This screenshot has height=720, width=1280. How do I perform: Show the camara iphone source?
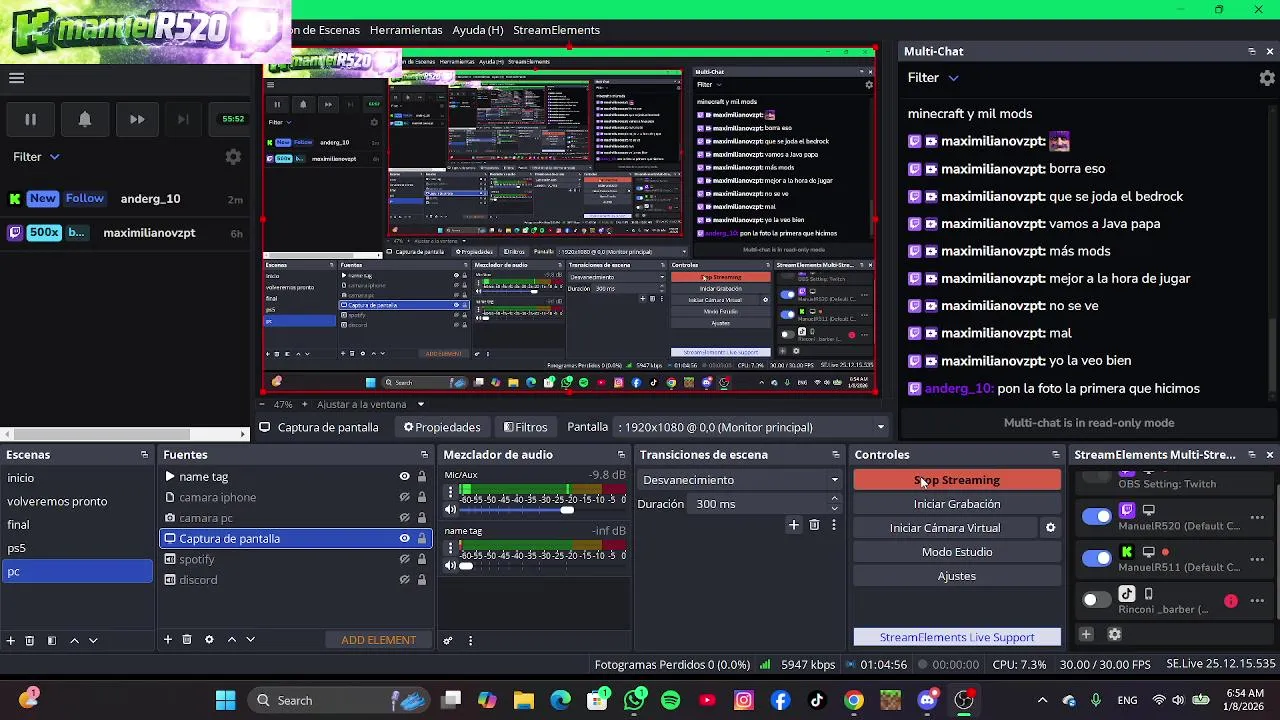(404, 497)
